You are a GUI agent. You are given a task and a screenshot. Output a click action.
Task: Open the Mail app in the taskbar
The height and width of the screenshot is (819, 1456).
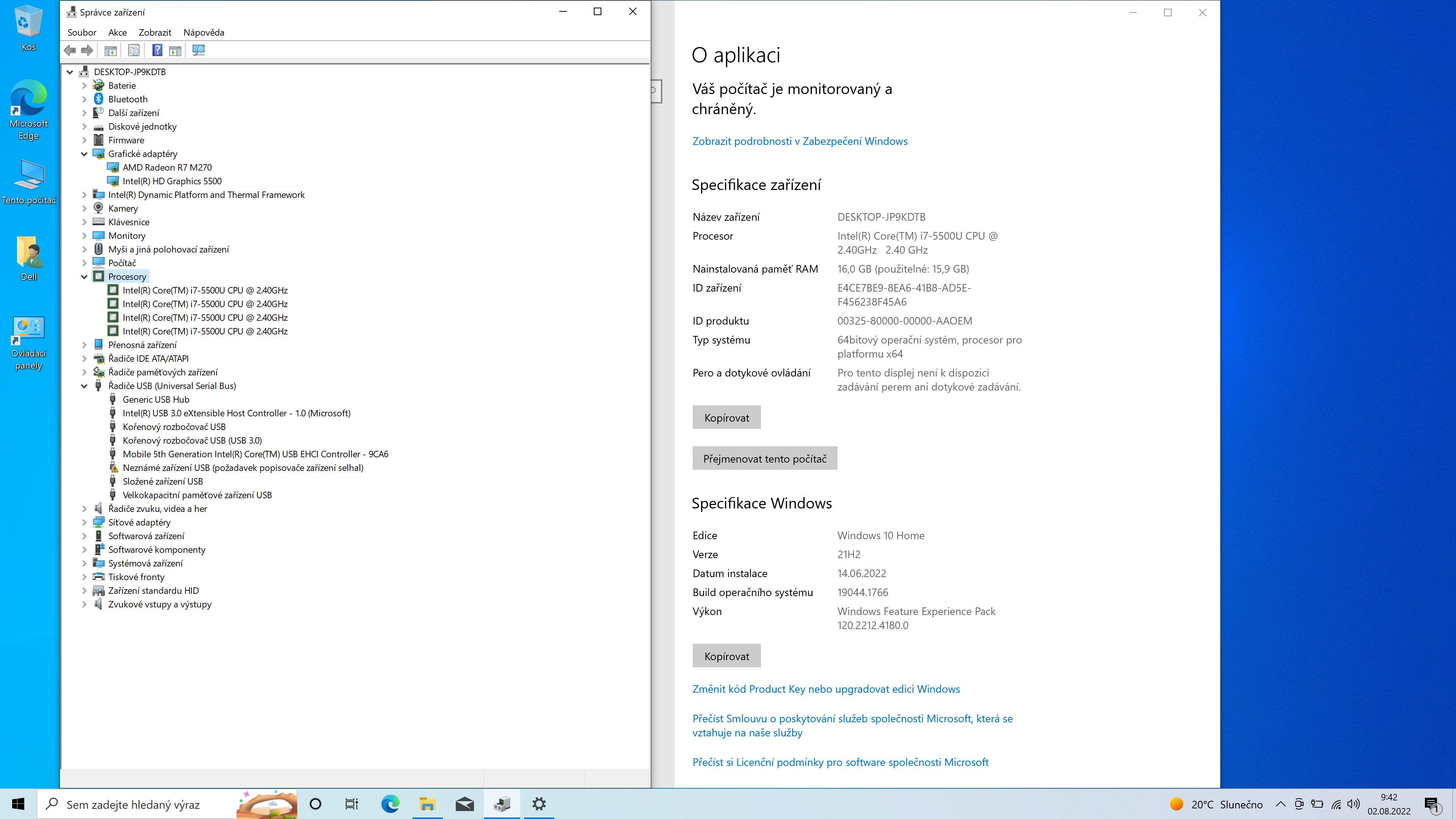tap(464, 804)
